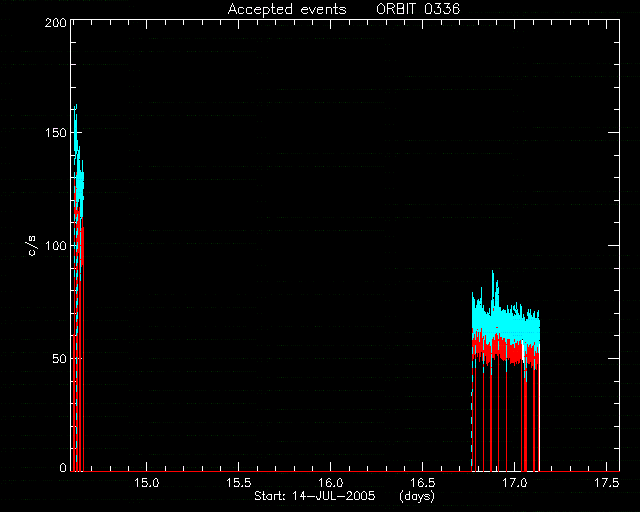640x512 pixels.
Task: Click the 'Start: 14-JUL-2005' date label
Action: coord(315,496)
